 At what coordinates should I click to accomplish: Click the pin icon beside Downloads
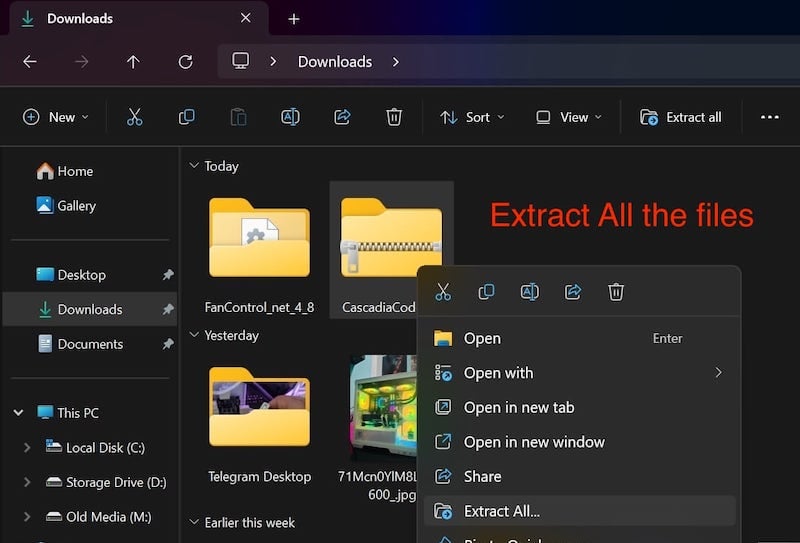click(x=168, y=309)
